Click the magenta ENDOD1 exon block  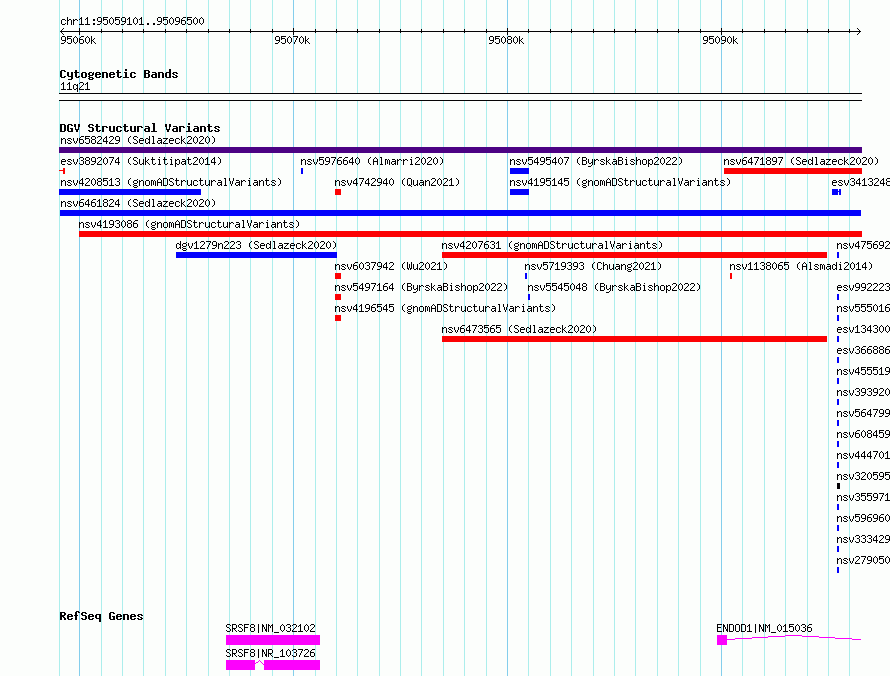[x=722, y=640]
